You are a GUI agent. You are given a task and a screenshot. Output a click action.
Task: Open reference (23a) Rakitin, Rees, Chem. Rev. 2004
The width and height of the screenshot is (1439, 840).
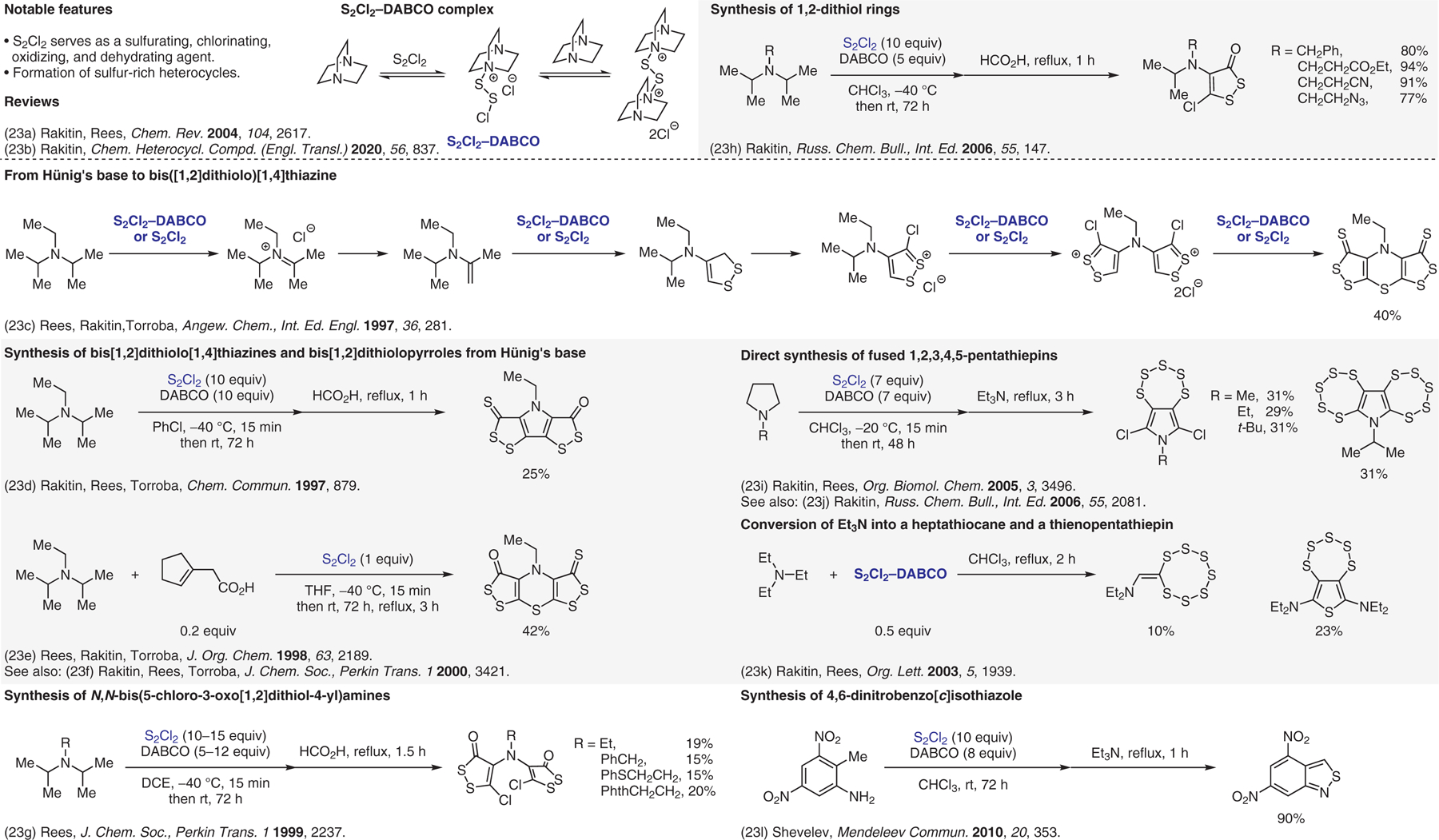point(157,133)
